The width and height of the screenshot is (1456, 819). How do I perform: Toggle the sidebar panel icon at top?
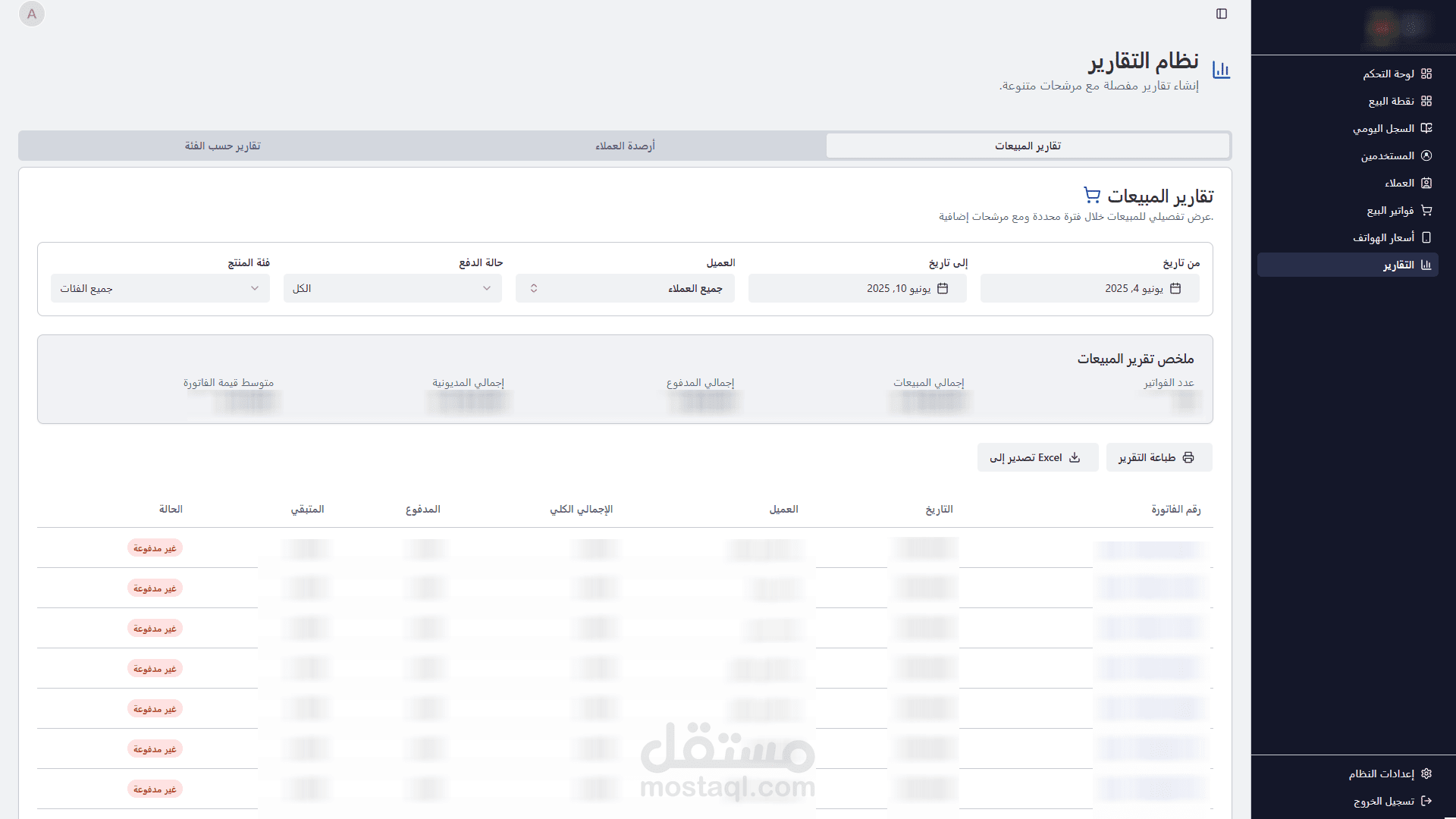tap(1222, 14)
